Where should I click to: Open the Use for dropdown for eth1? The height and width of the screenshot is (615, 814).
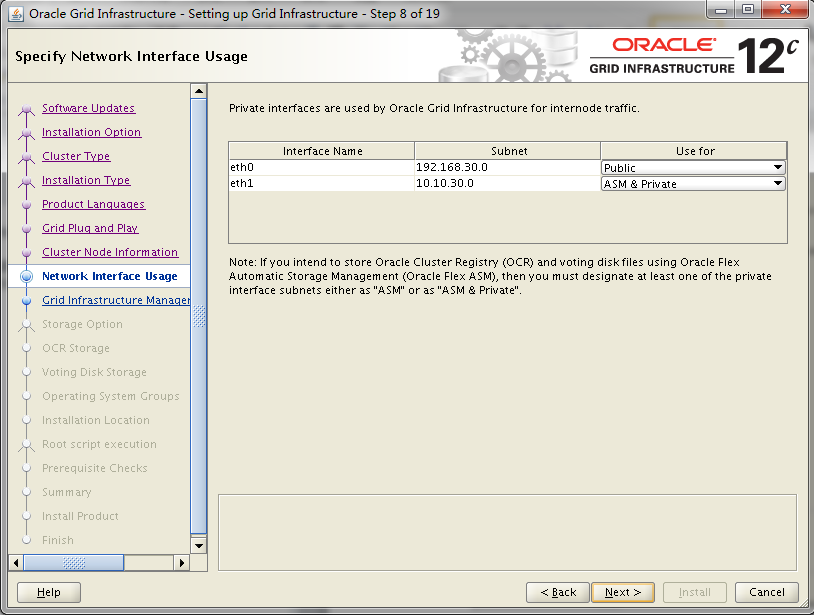(693, 184)
